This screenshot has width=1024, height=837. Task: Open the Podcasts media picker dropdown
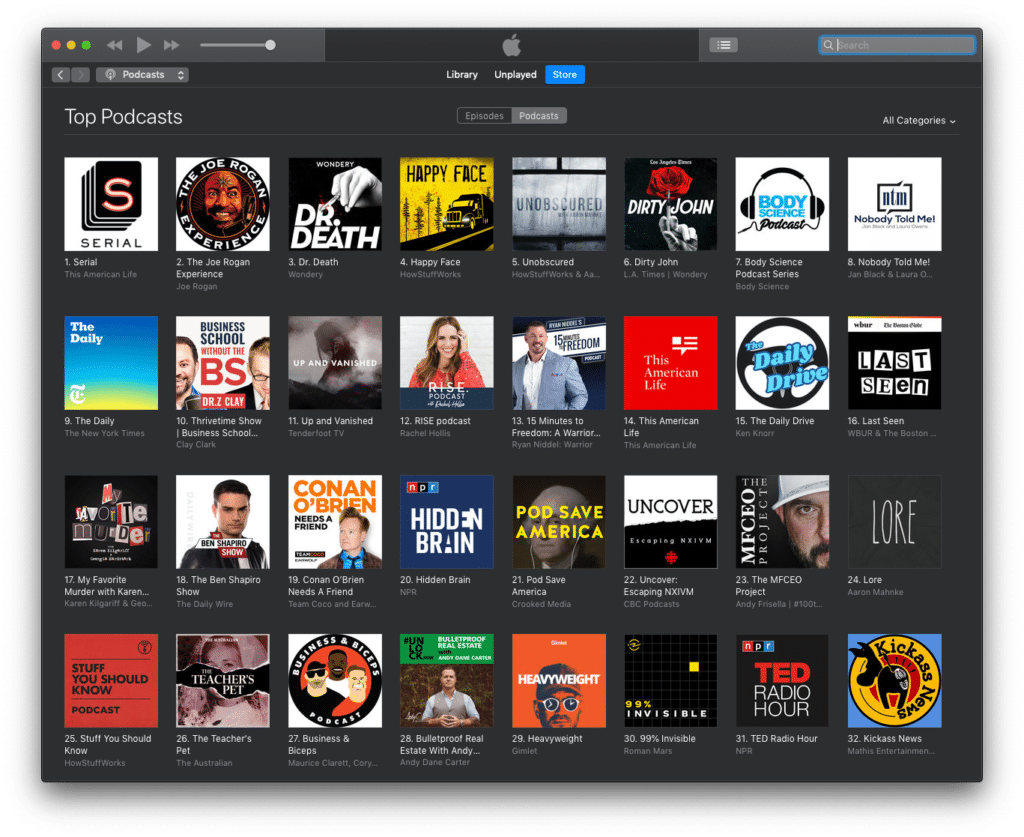pos(142,74)
